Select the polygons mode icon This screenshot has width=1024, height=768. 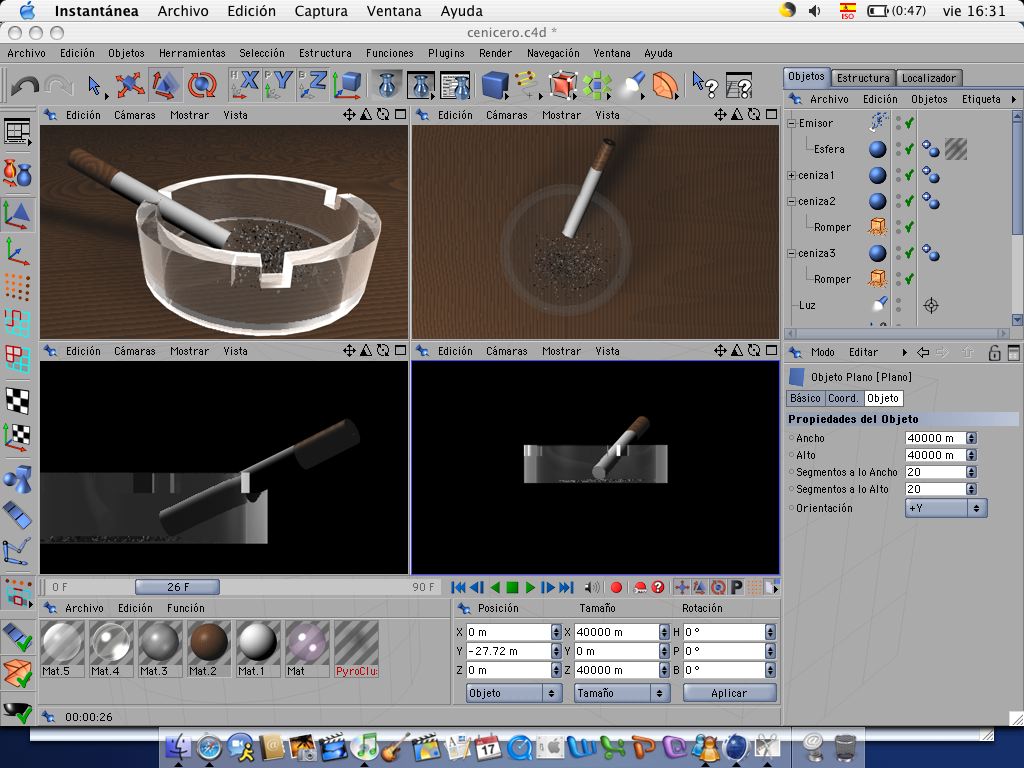click(x=17, y=359)
